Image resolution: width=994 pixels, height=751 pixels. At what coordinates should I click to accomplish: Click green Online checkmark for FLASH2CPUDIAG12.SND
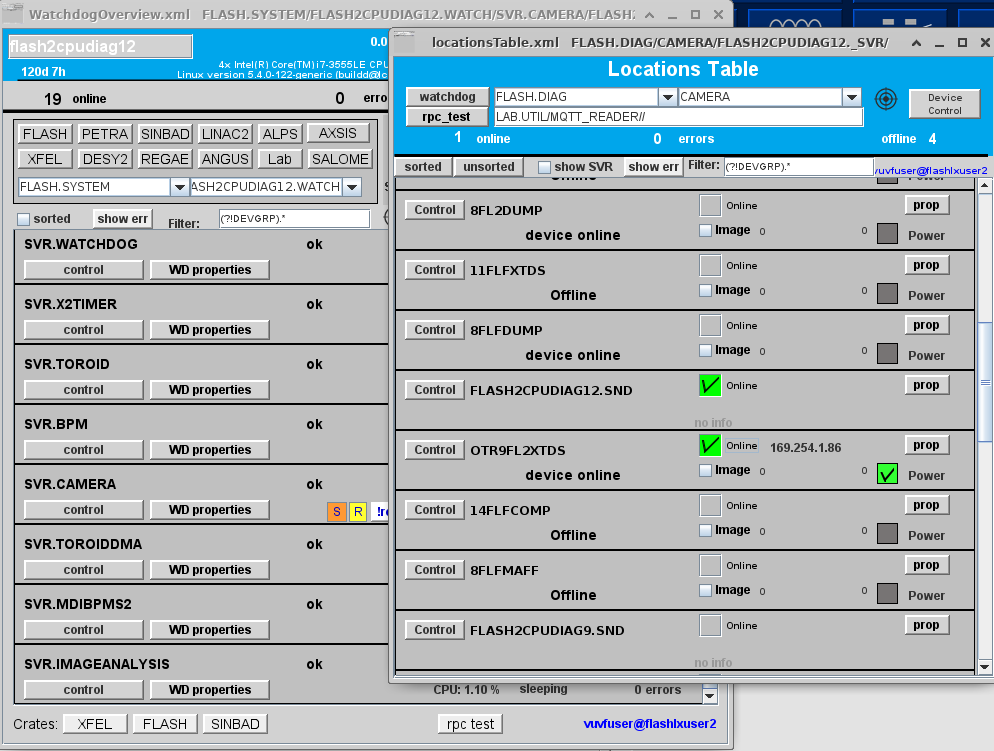coord(709,385)
